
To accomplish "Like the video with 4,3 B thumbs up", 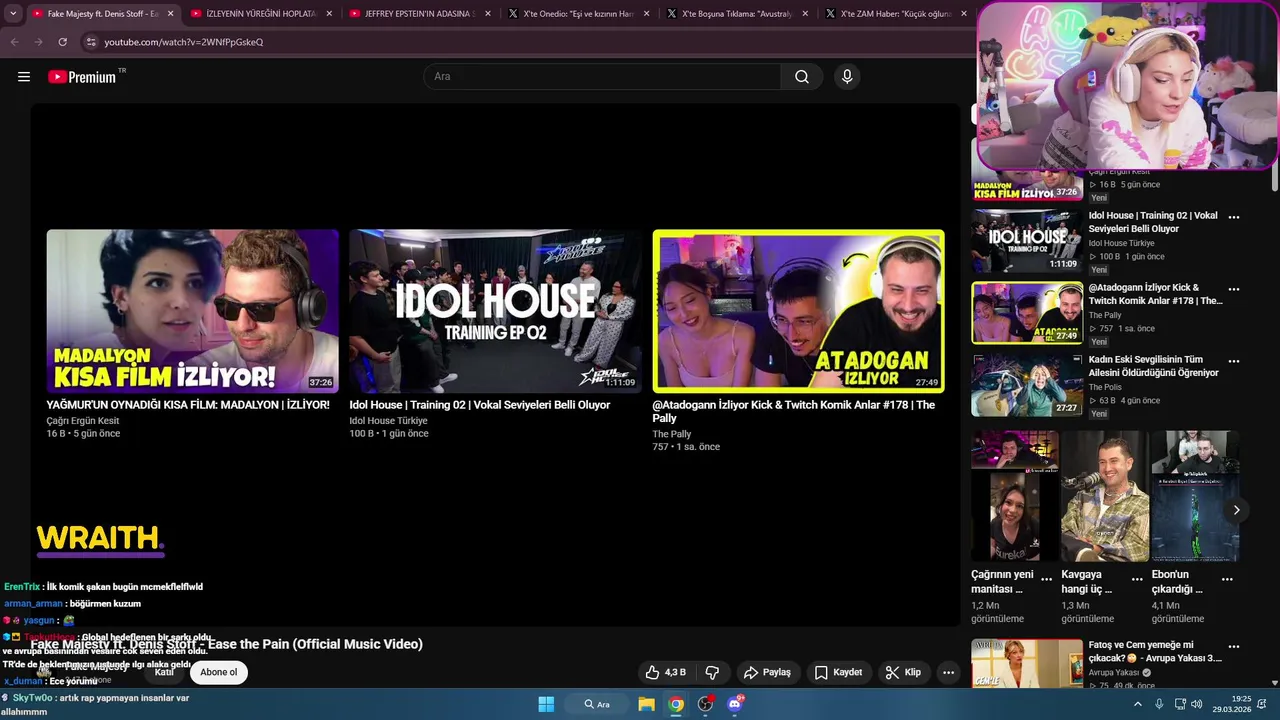I will [666, 672].
